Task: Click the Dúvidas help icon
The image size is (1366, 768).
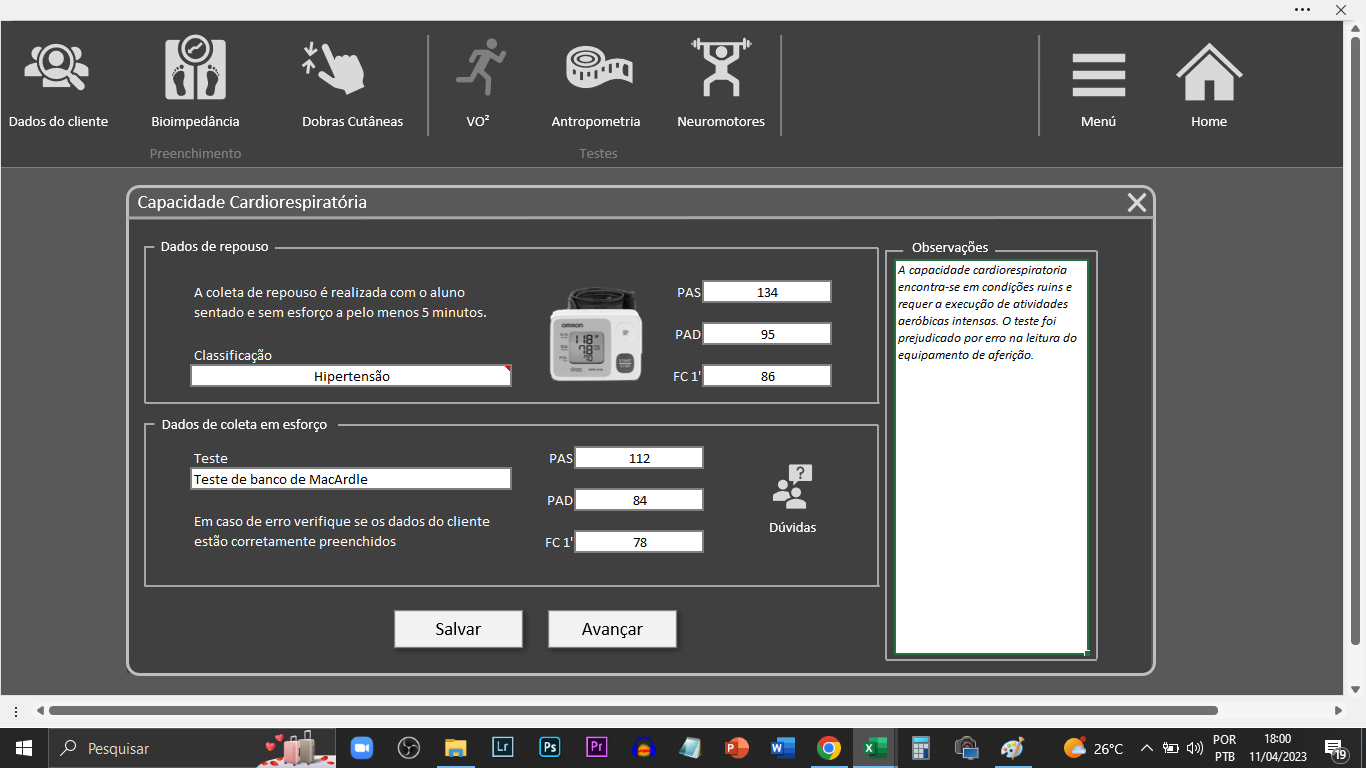Action: click(792, 487)
